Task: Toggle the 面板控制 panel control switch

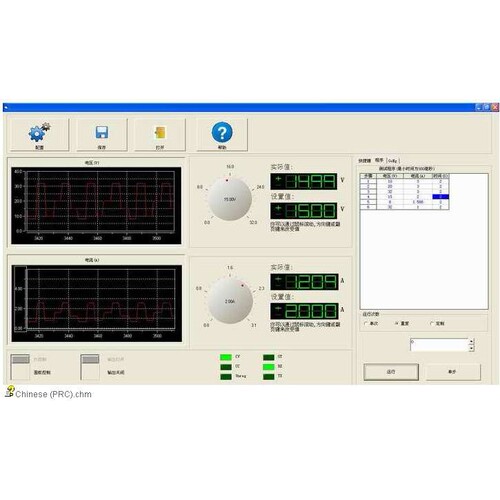Action: point(20,367)
